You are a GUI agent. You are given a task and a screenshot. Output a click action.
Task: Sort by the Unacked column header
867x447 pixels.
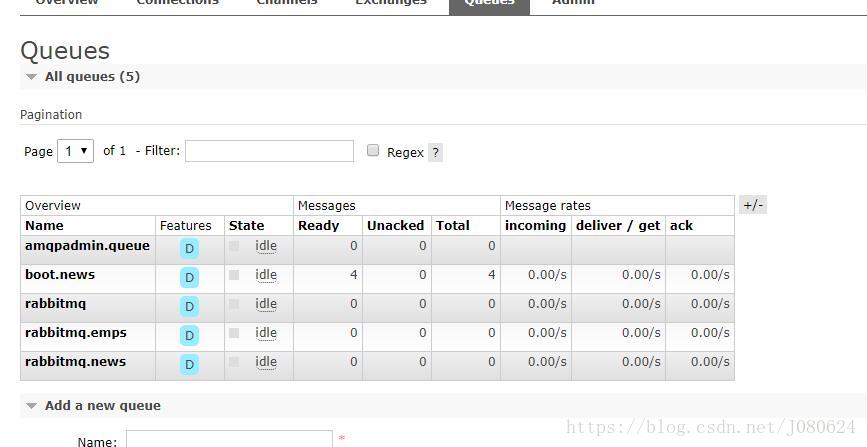point(395,226)
